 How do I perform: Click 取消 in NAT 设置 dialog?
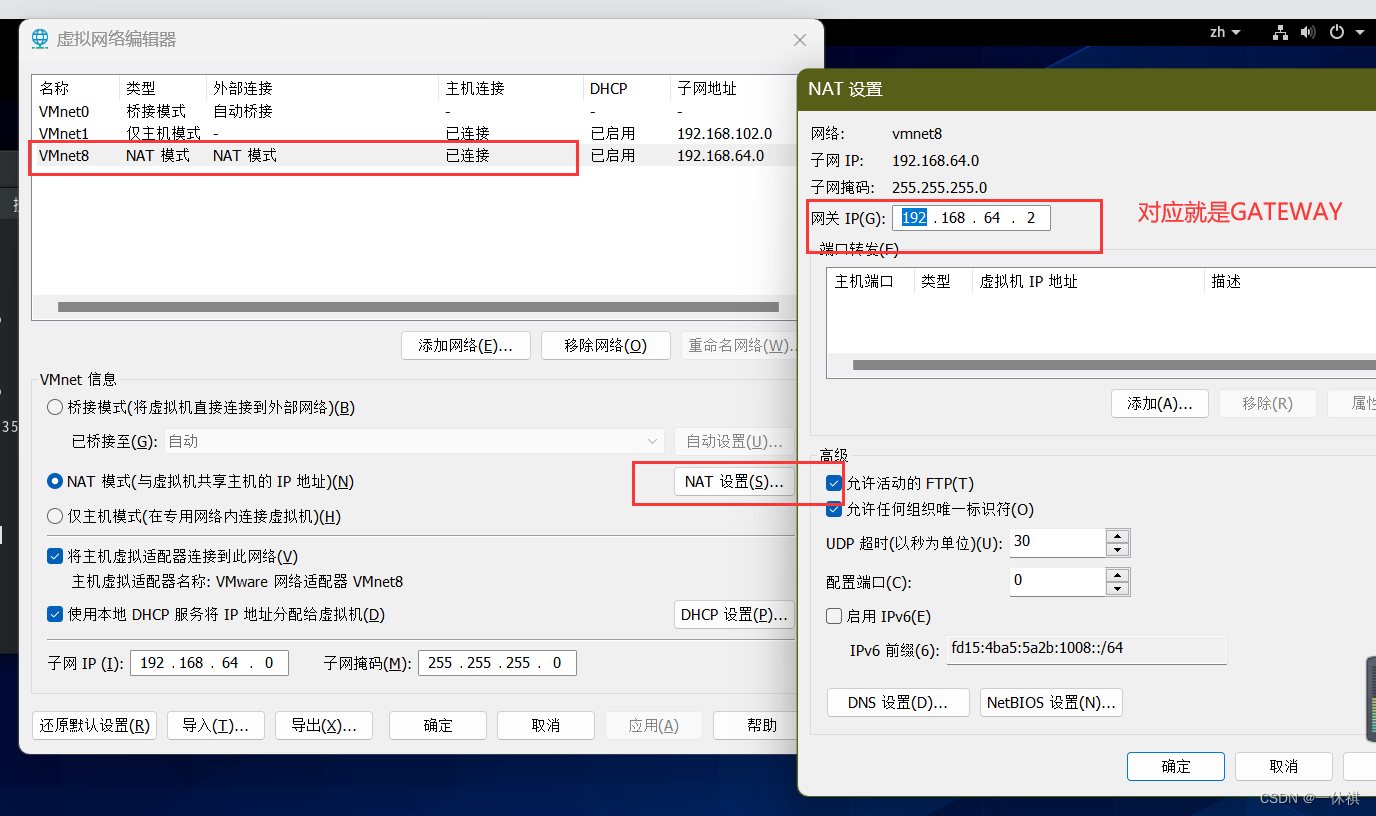pos(1284,766)
